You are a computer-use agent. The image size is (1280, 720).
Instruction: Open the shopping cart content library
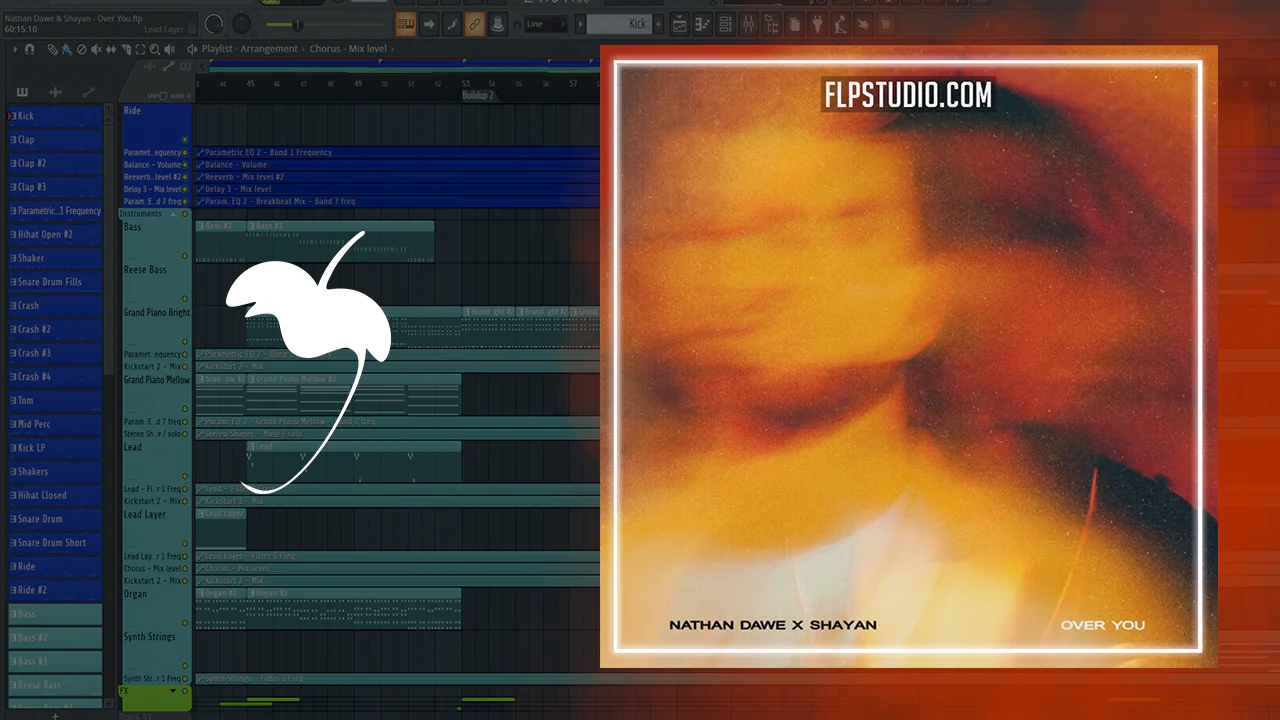(885, 24)
